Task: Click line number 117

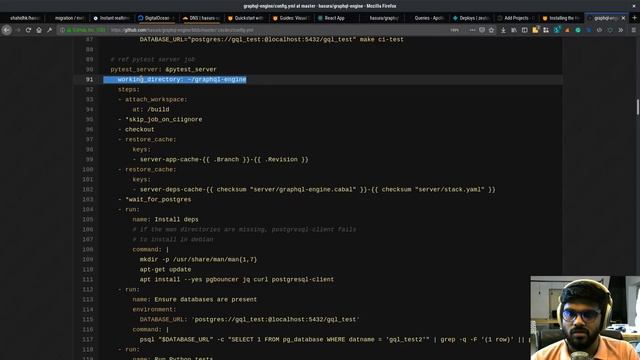Action: pos(88,340)
